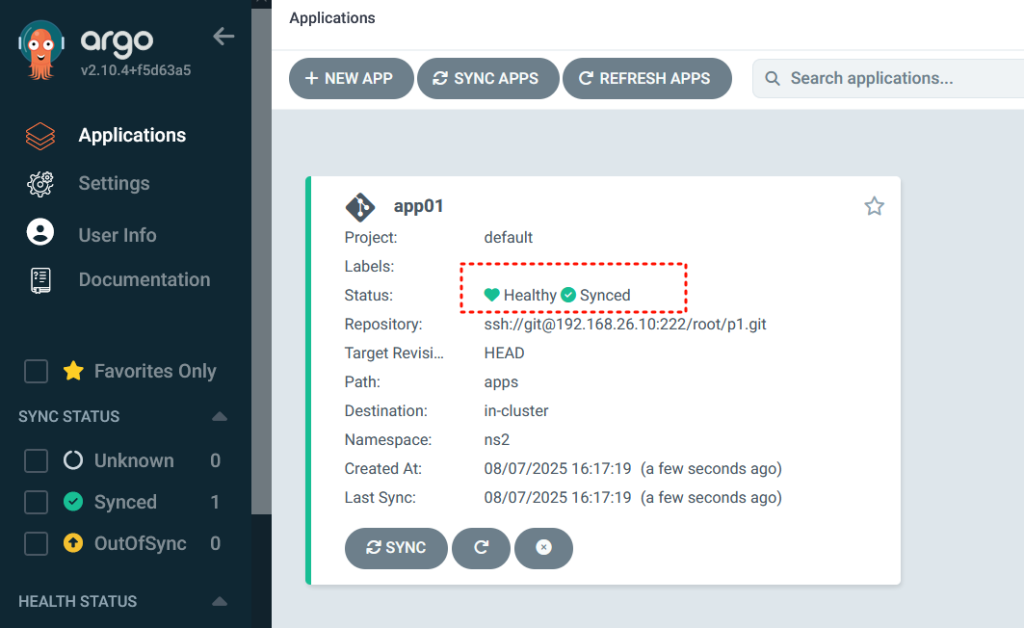Click the refresh icon button on app01
1024x628 pixels.
click(481, 548)
